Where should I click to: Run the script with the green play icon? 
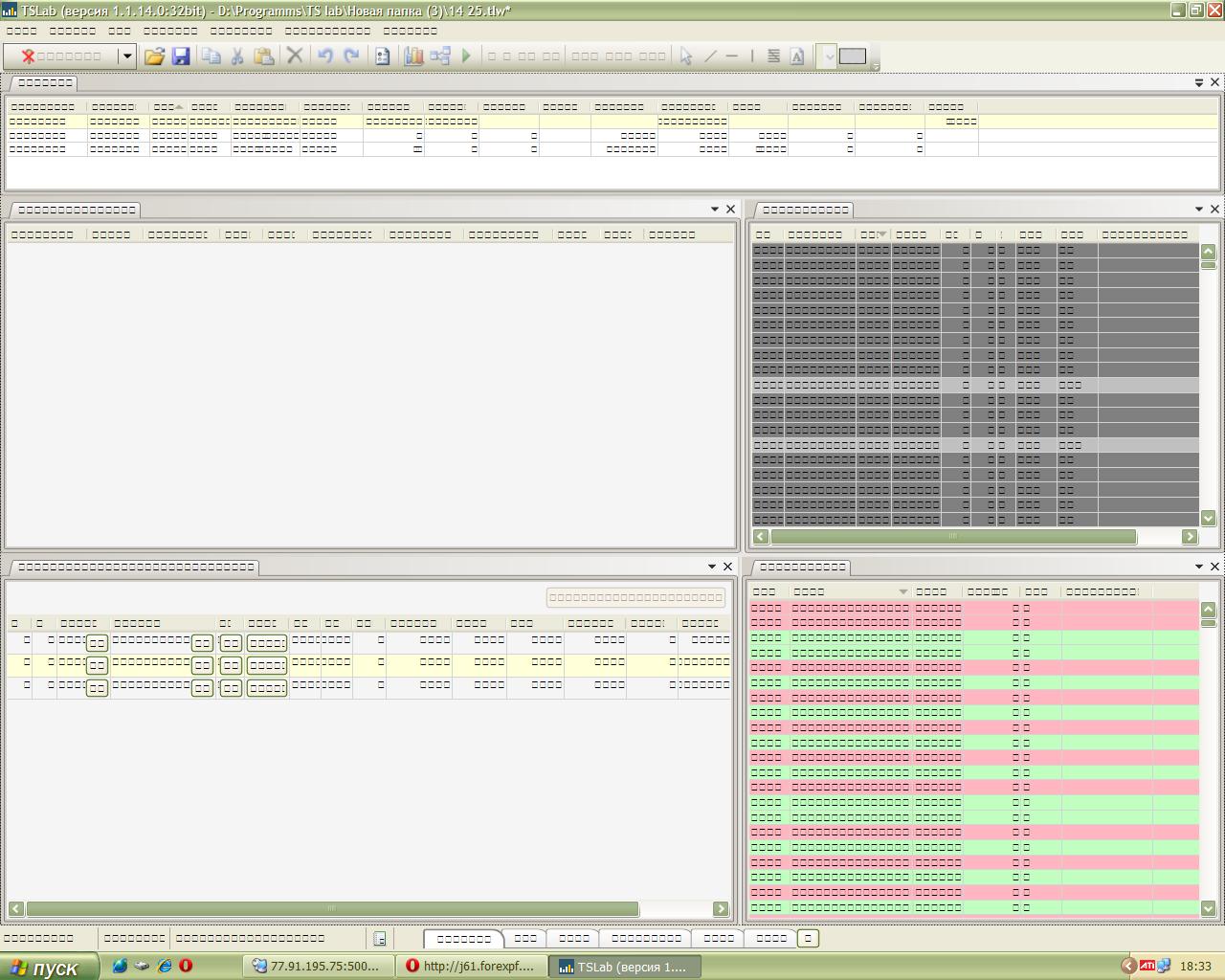pyautogui.click(x=466, y=56)
